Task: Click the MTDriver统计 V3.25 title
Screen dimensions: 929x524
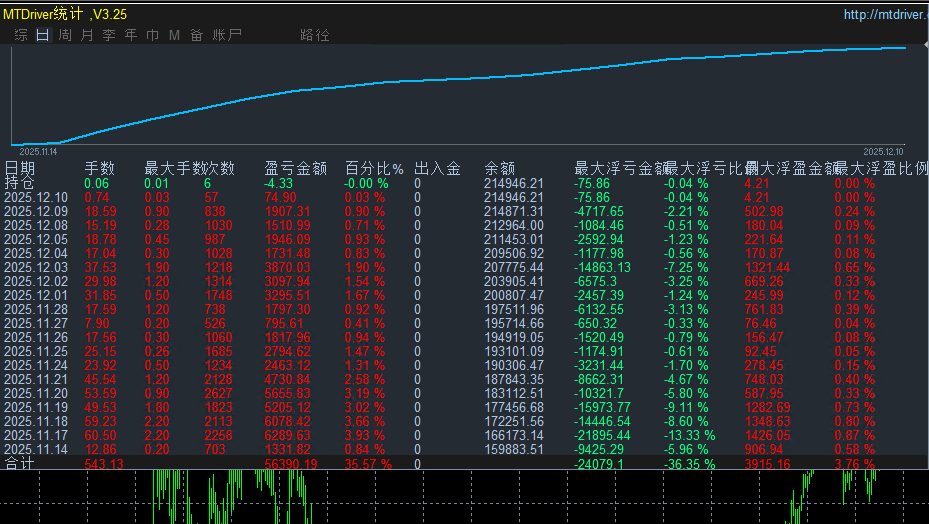Action: pos(65,14)
